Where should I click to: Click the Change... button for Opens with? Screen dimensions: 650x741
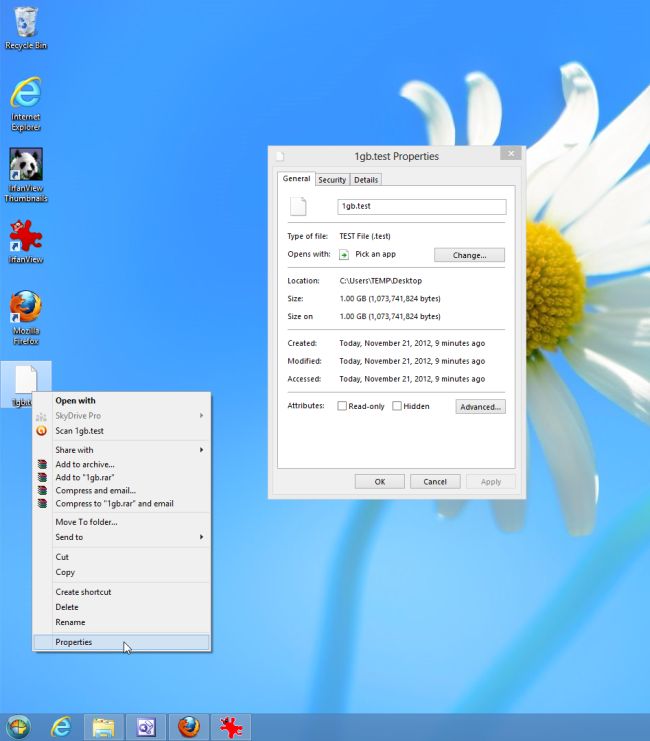point(469,255)
